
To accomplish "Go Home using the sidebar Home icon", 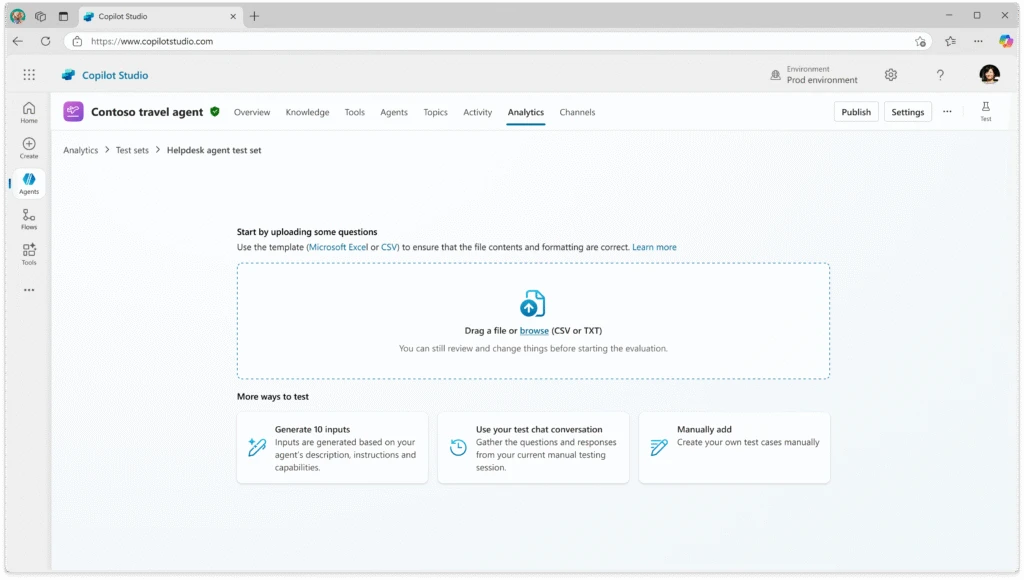I will coord(28,112).
